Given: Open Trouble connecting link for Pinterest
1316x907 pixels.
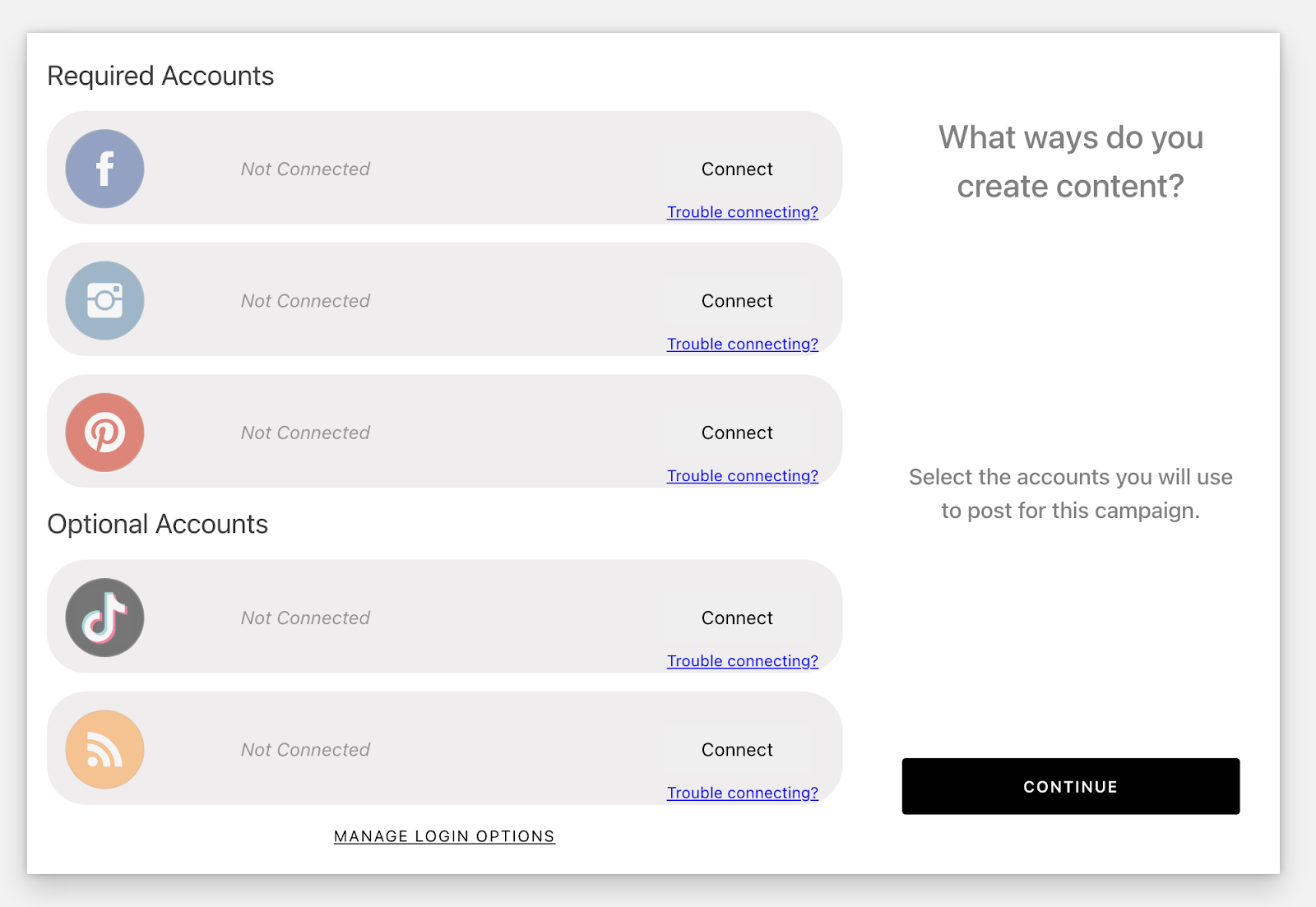Looking at the screenshot, I should click(x=743, y=476).
